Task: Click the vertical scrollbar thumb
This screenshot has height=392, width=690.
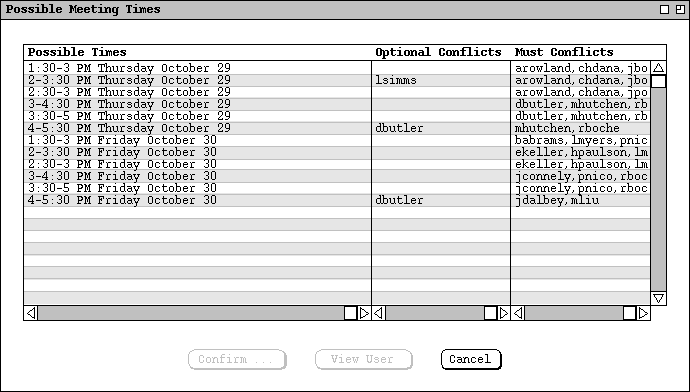Action: click(x=658, y=81)
